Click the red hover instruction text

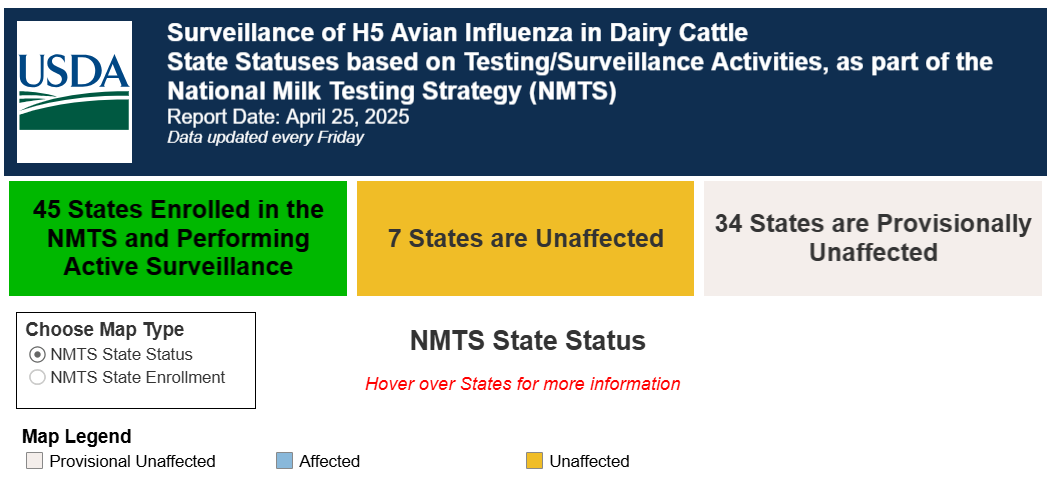(x=523, y=385)
